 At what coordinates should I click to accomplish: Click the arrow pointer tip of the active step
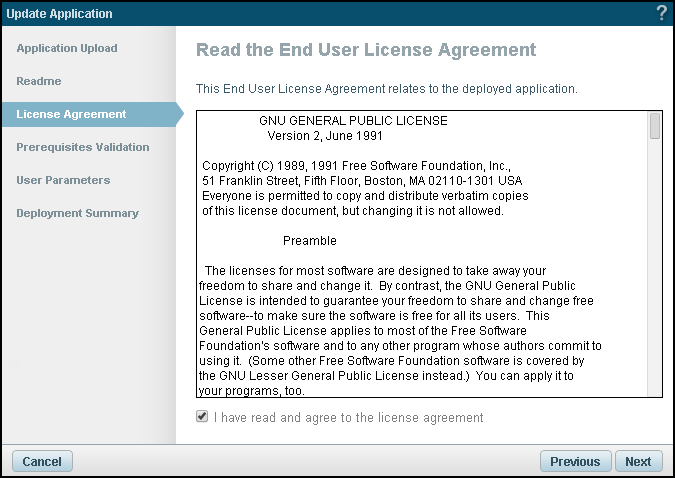[x=180, y=114]
